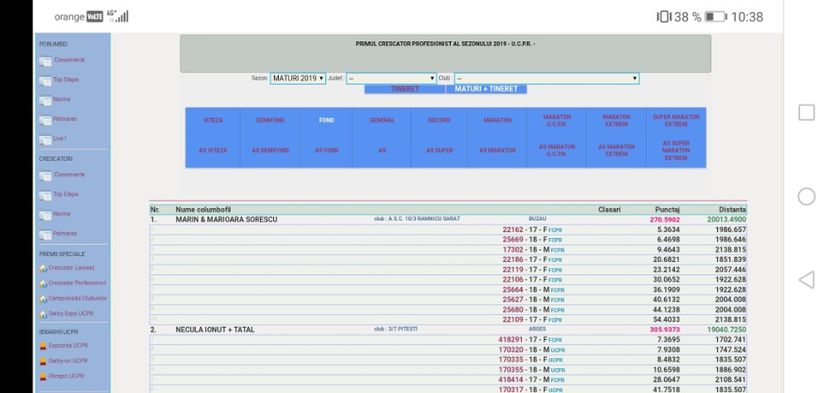This screenshot has height=393, width=830.
Task: Click pigeon ring 170355 - 18 - M
Action: (524, 370)
